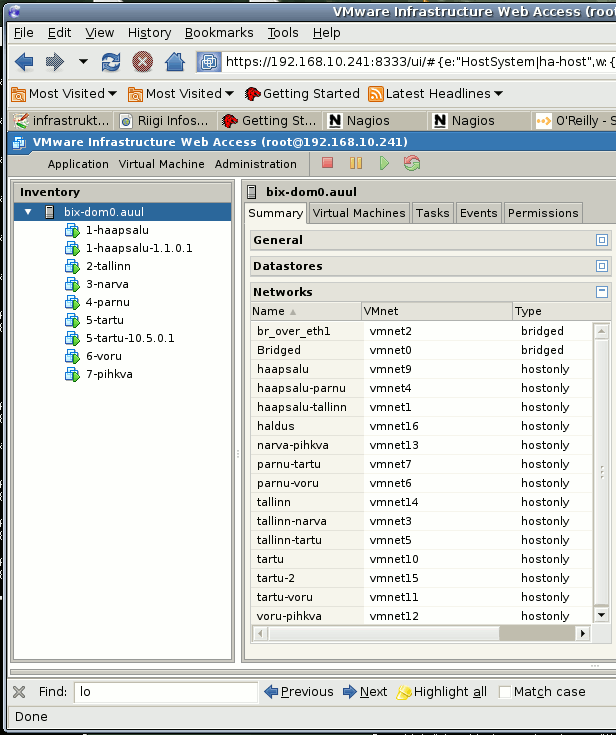This screenshot has width=616, height=735.
Task: Switch to the infrastrukt... browser tab
Action: point(61,121)
